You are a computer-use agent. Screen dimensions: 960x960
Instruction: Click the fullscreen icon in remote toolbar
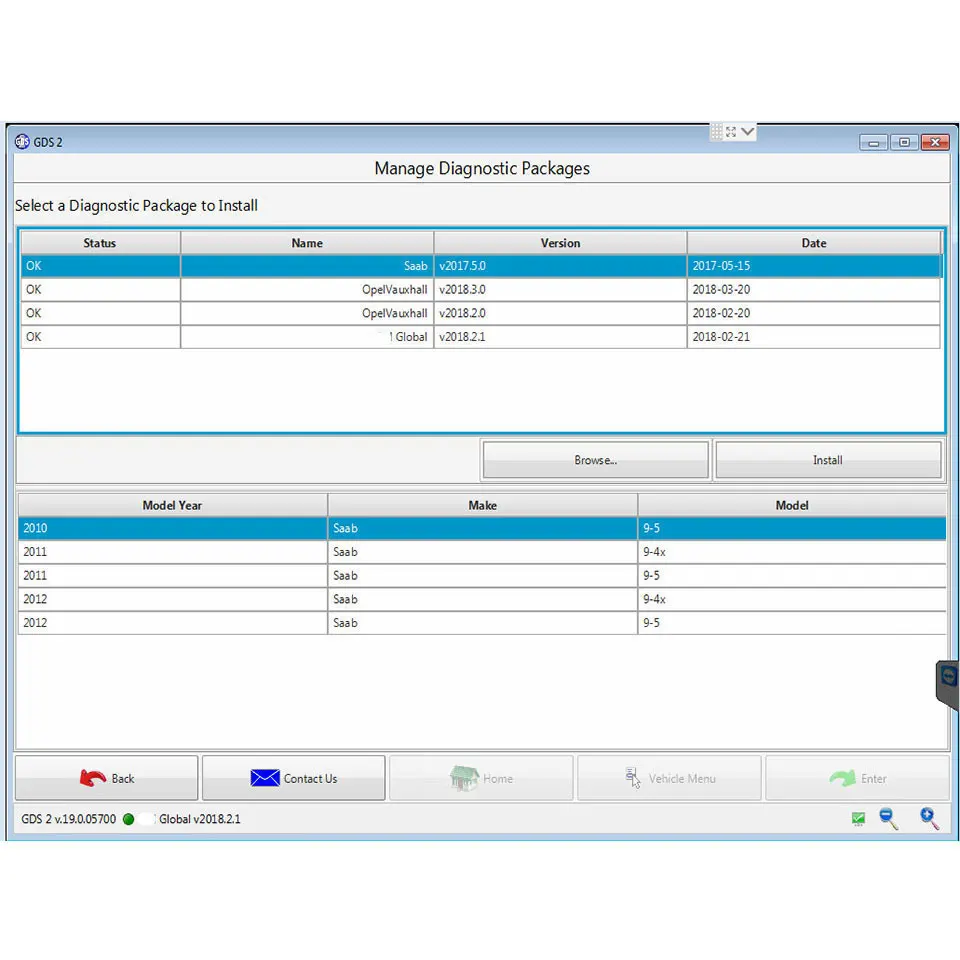pos(731,132)
